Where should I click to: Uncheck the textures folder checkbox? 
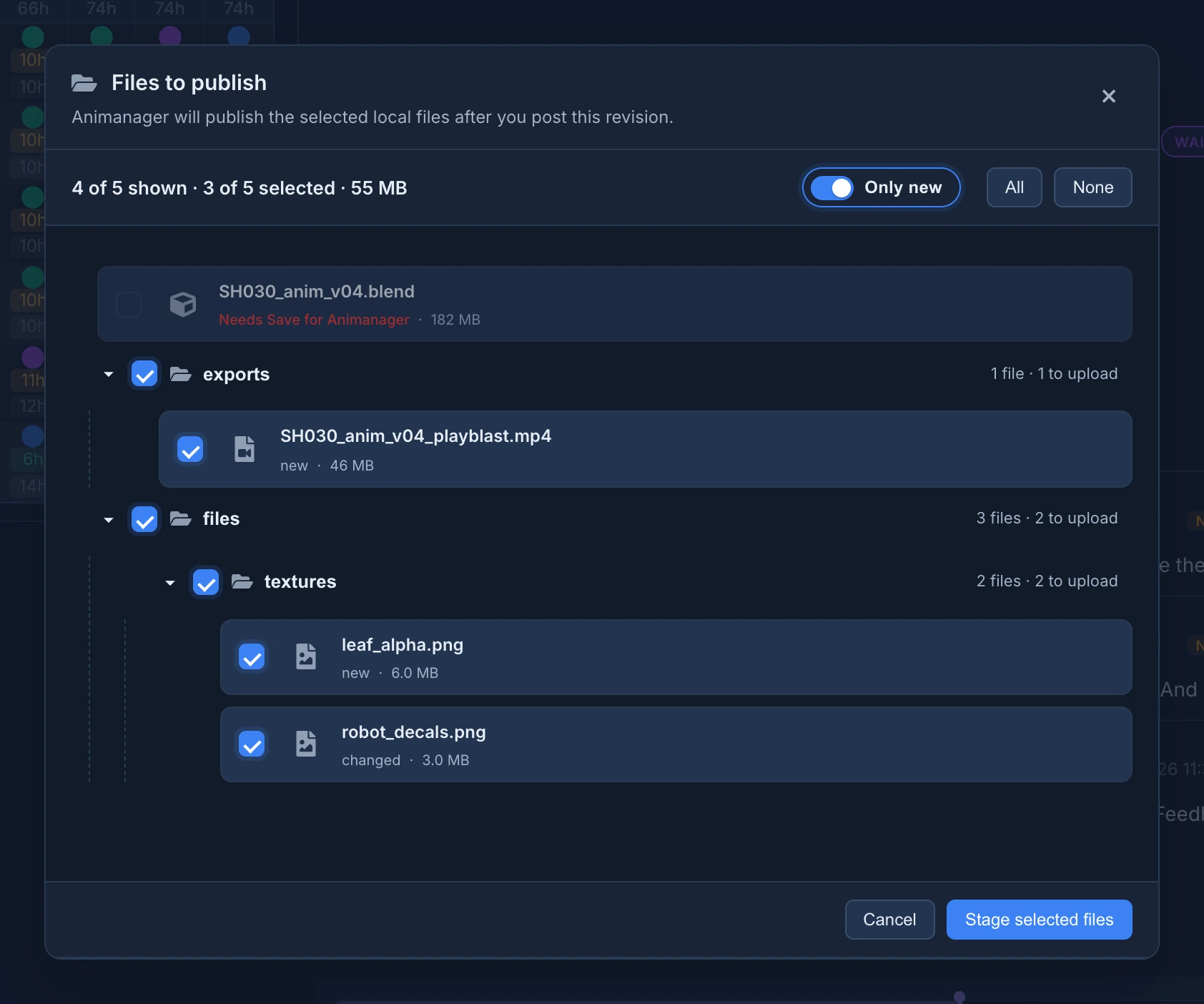click(x=207, y=583)
